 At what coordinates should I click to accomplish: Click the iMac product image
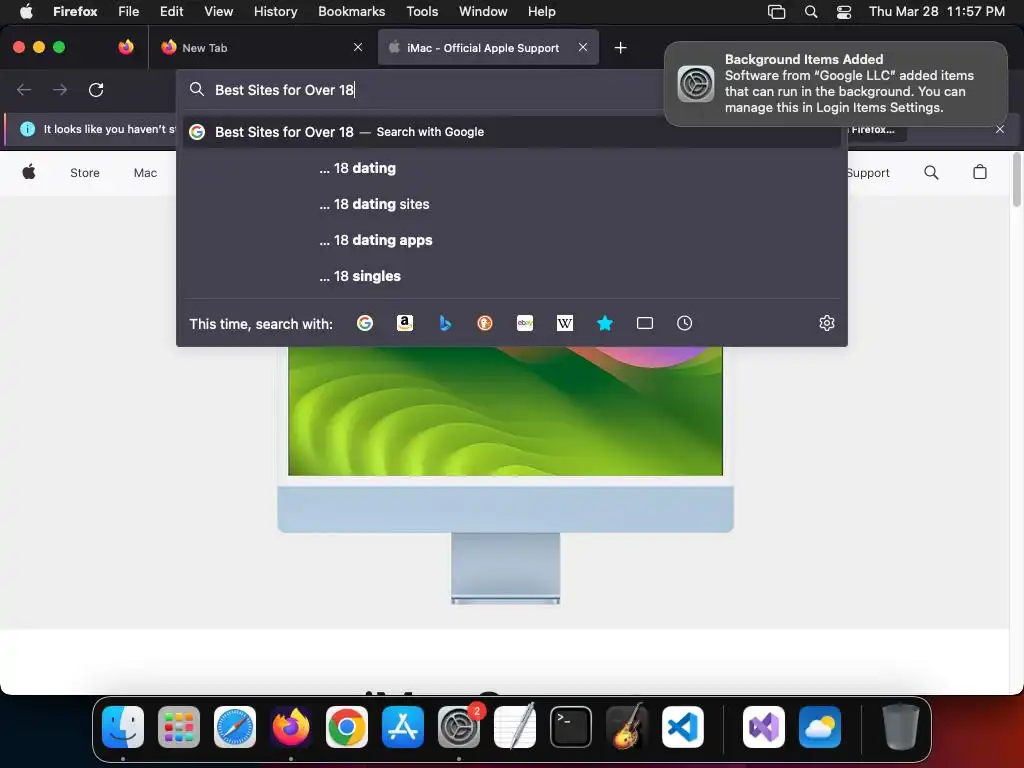(505, 475)
